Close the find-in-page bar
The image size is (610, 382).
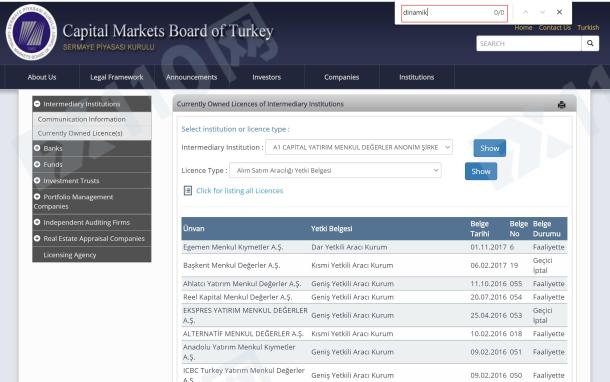[559, 12]
